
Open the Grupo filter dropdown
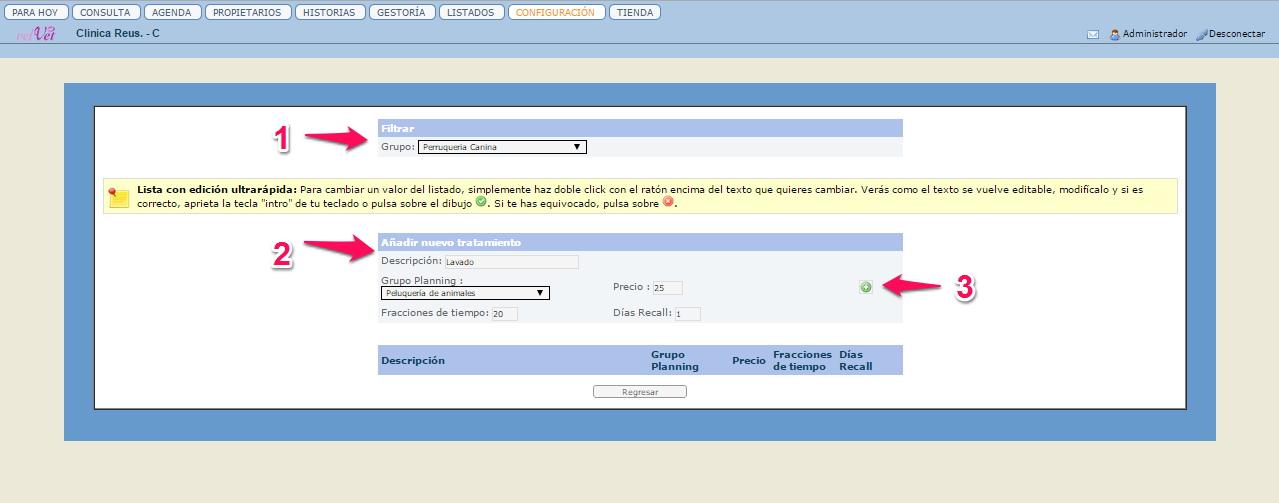coord(502,147)
